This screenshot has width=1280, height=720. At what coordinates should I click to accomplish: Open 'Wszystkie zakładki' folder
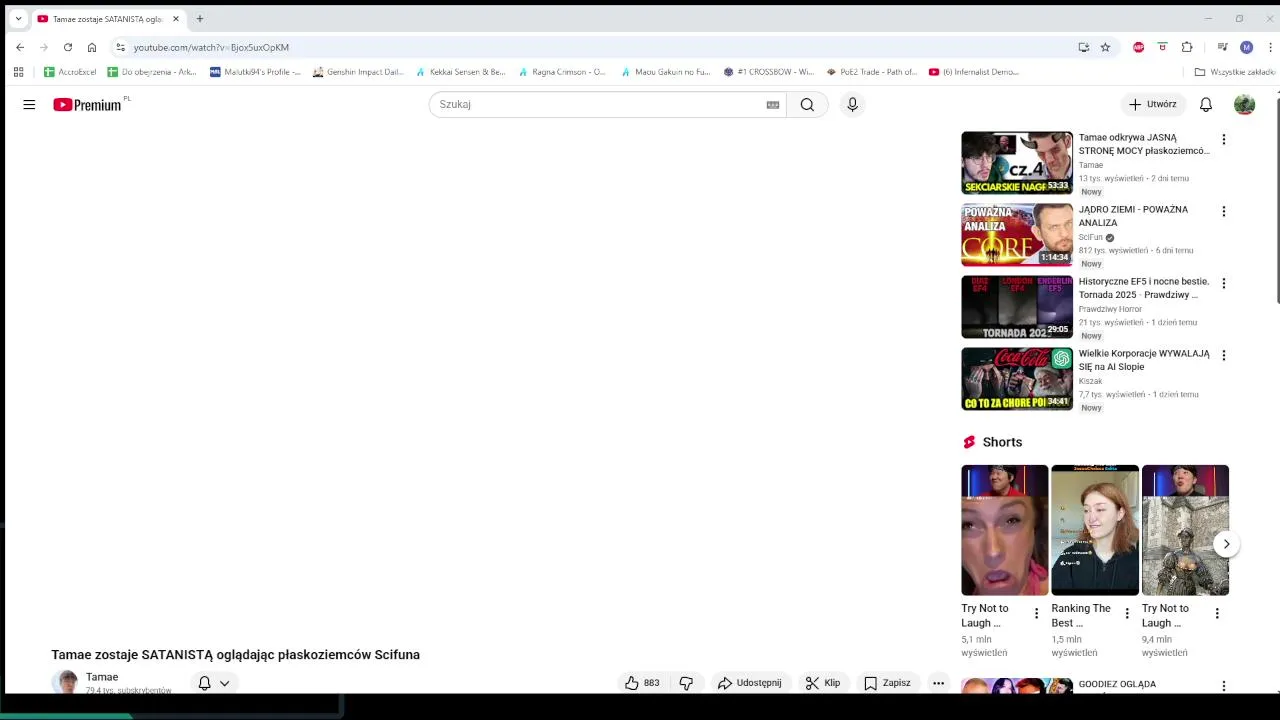pos(1235,72)
